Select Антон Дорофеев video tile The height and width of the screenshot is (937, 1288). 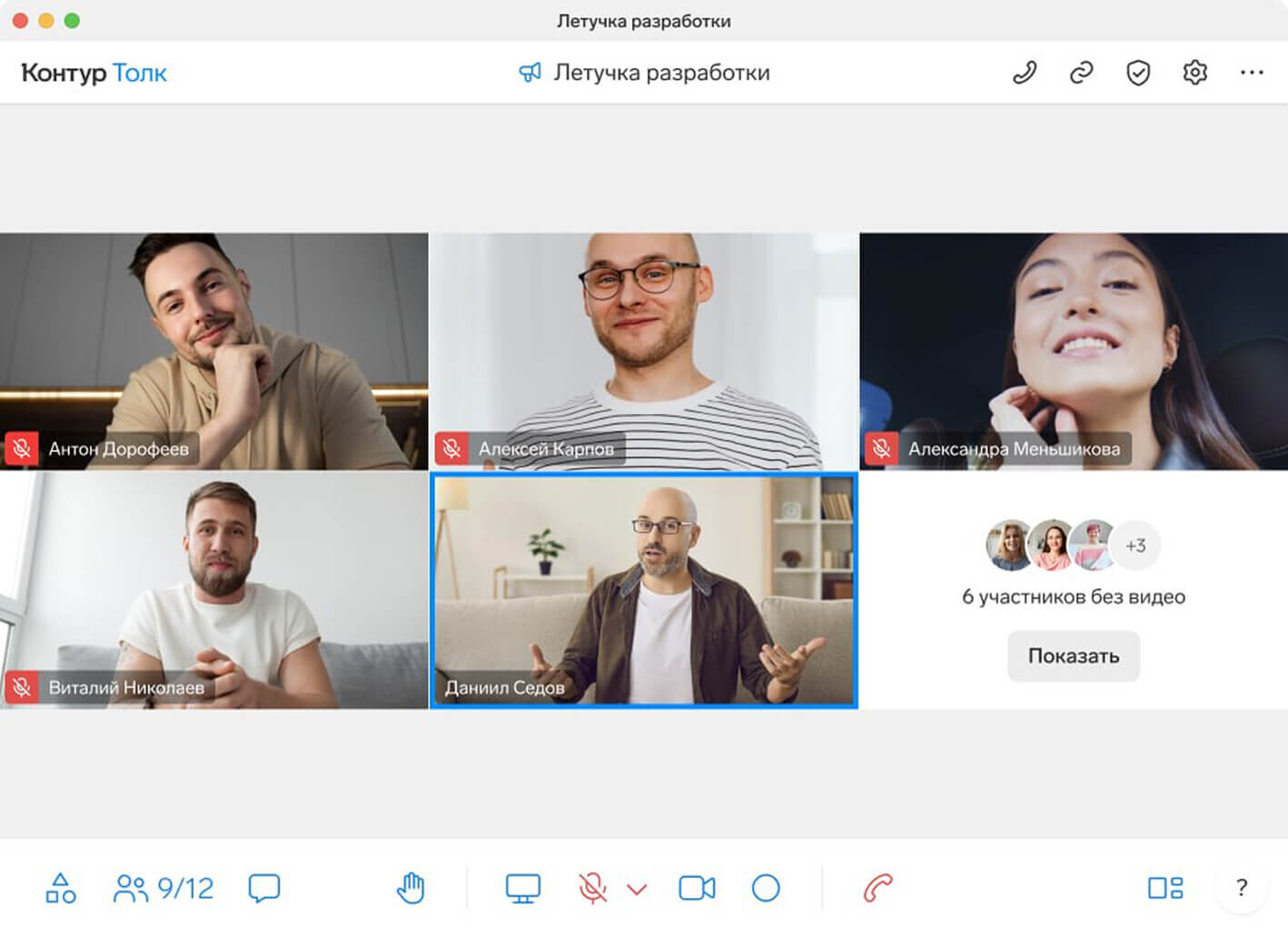pos(213,351)
